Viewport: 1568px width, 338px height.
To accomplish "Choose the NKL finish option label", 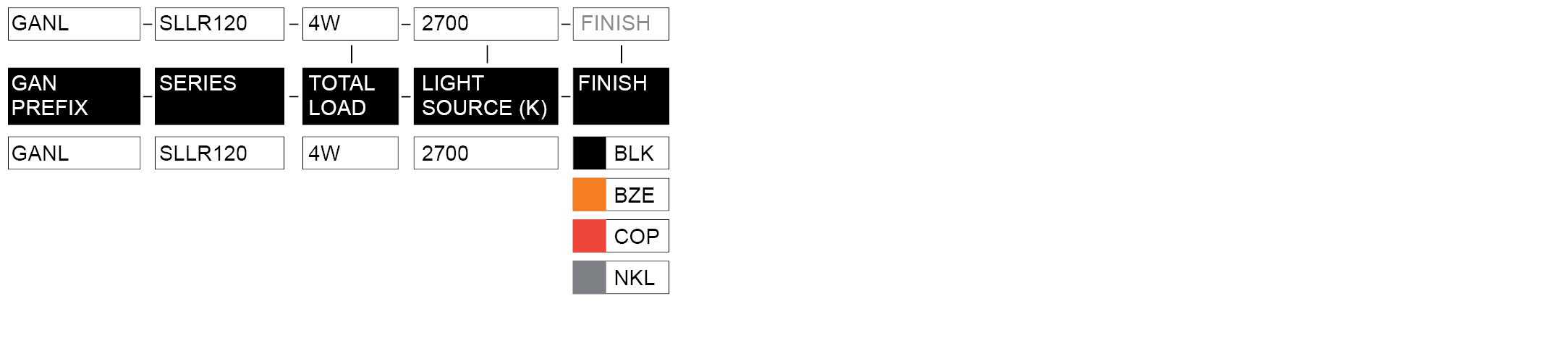I will coord(635,277).
